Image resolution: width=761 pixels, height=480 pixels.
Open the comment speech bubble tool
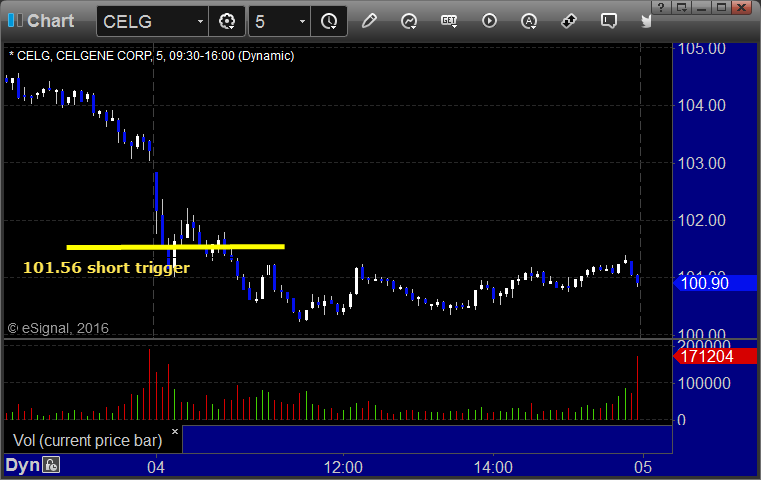(x=609, y=21)
